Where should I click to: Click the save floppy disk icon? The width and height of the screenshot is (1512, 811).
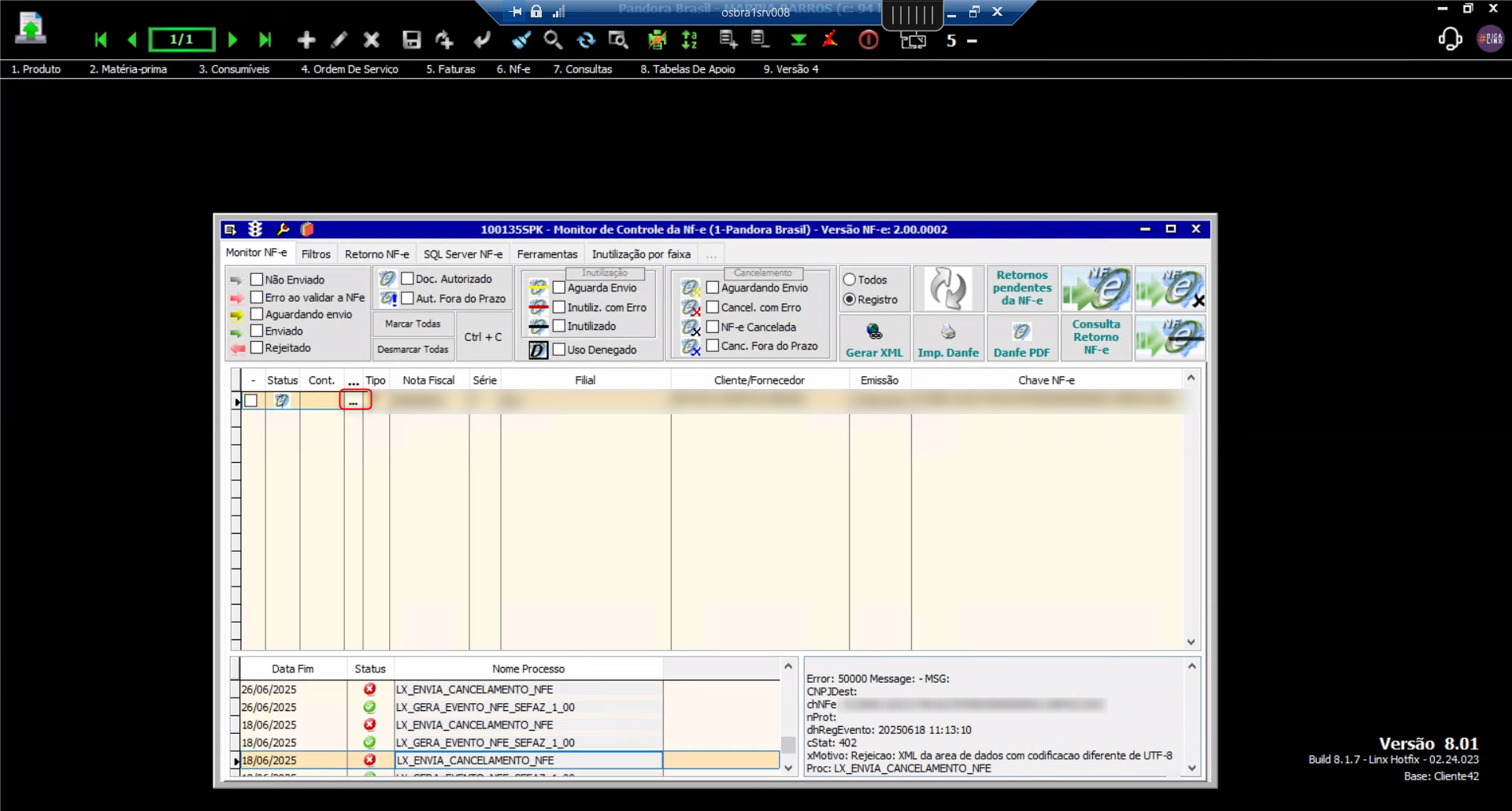pyautogui.click(x=411, y=40)
